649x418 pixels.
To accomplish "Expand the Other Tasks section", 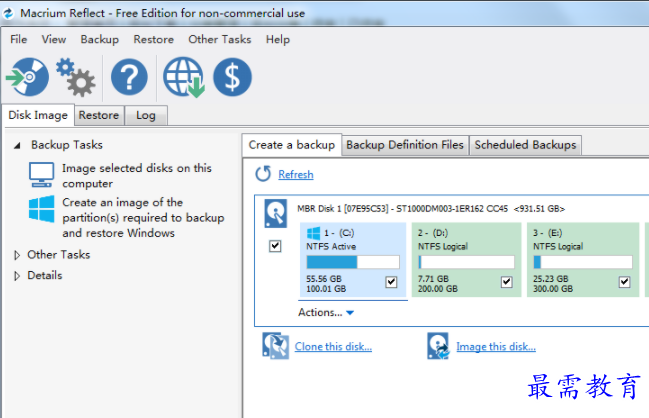I will pos(17,255).
